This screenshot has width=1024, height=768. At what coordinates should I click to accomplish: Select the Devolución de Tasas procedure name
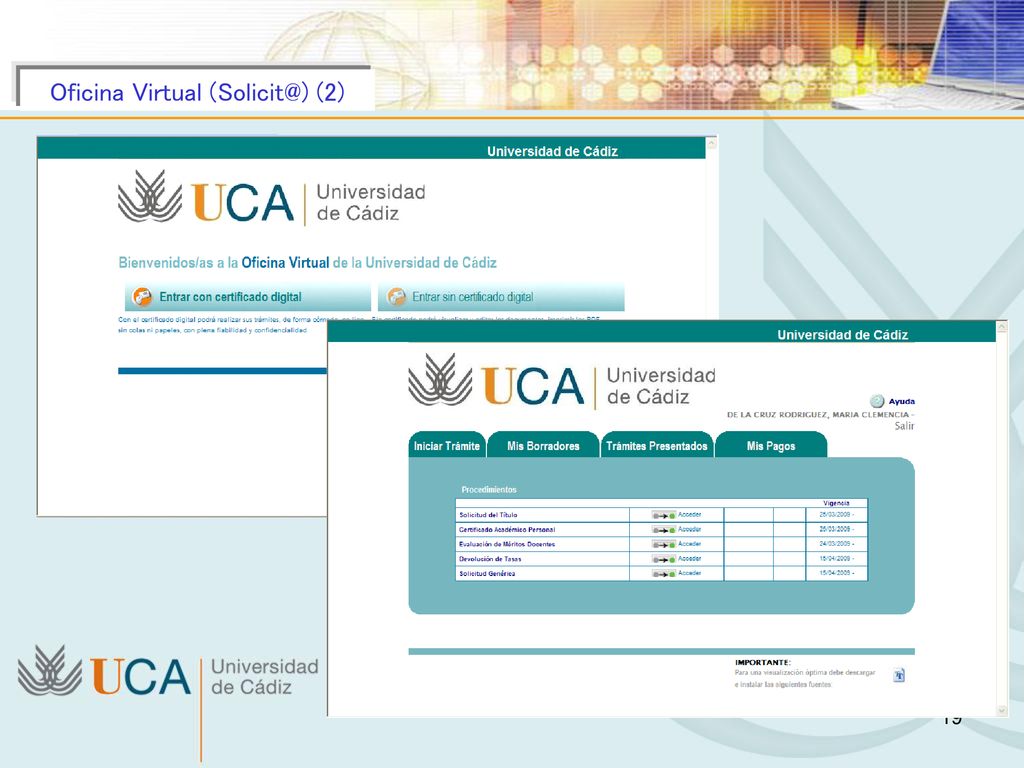point(490,560)
